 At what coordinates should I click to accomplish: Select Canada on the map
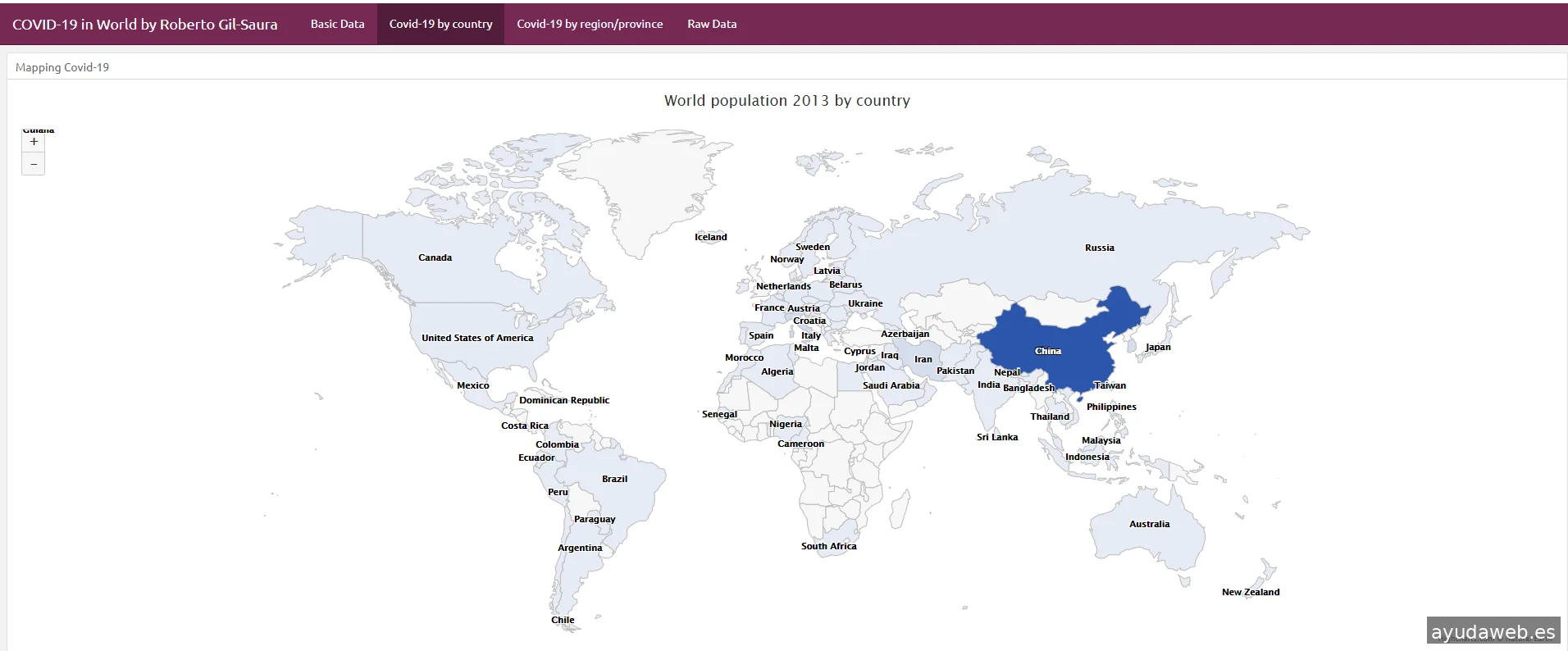[435, 257]
